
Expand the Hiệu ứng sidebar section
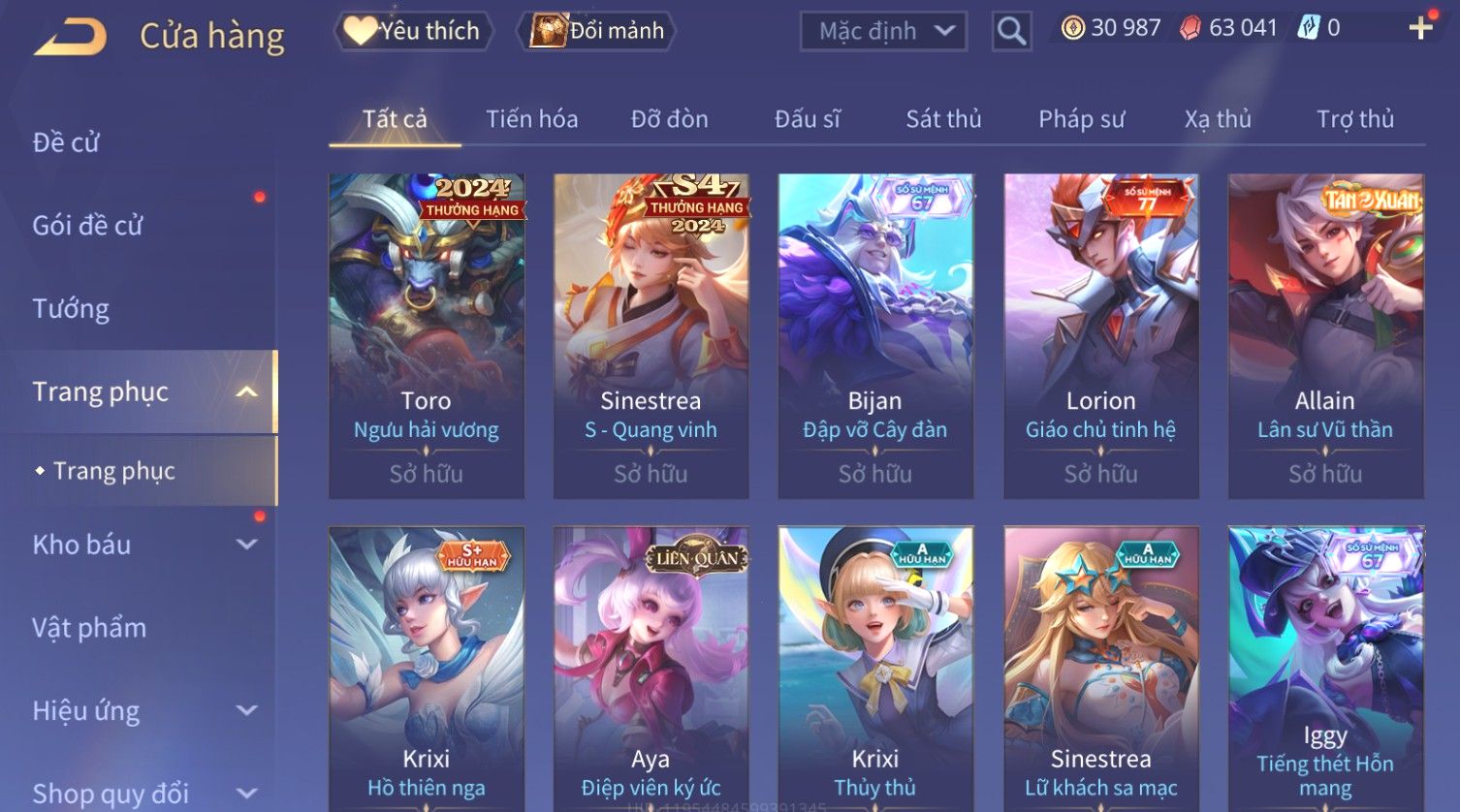pos(247,710)
